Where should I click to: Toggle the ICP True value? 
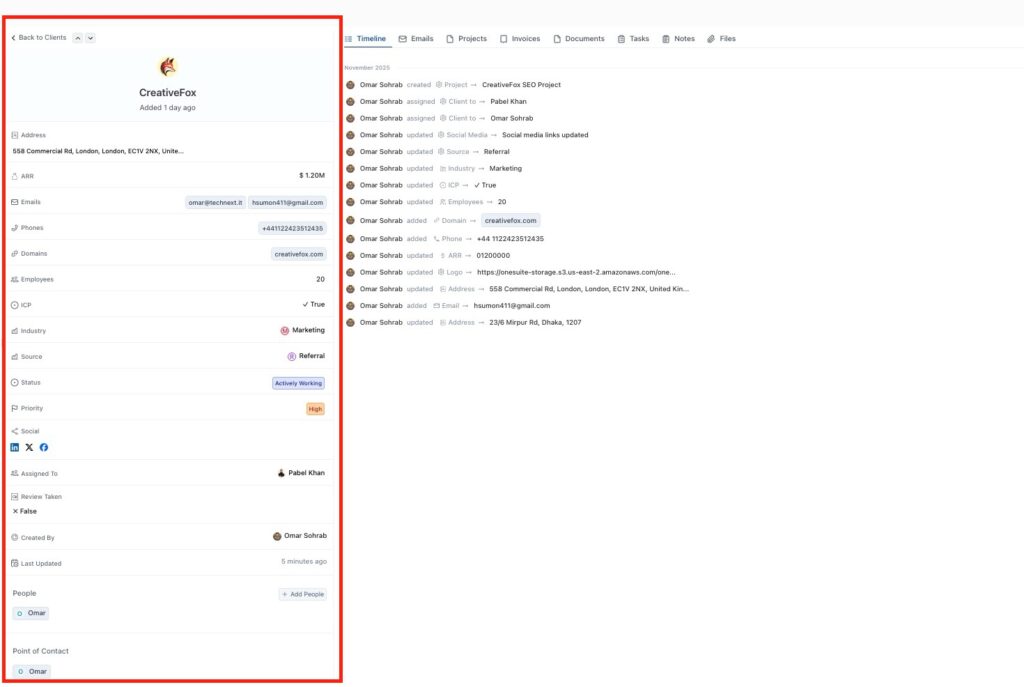[x=315, y=305]
